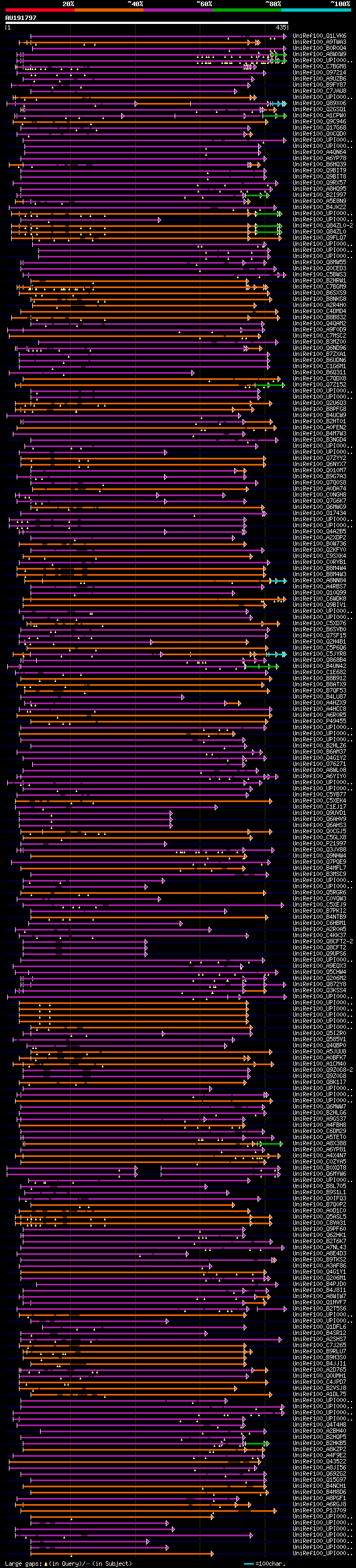Select the UniRef100_B2I997 label
The width and height of the screenshot is (356, 1568).
click(319, 195)
